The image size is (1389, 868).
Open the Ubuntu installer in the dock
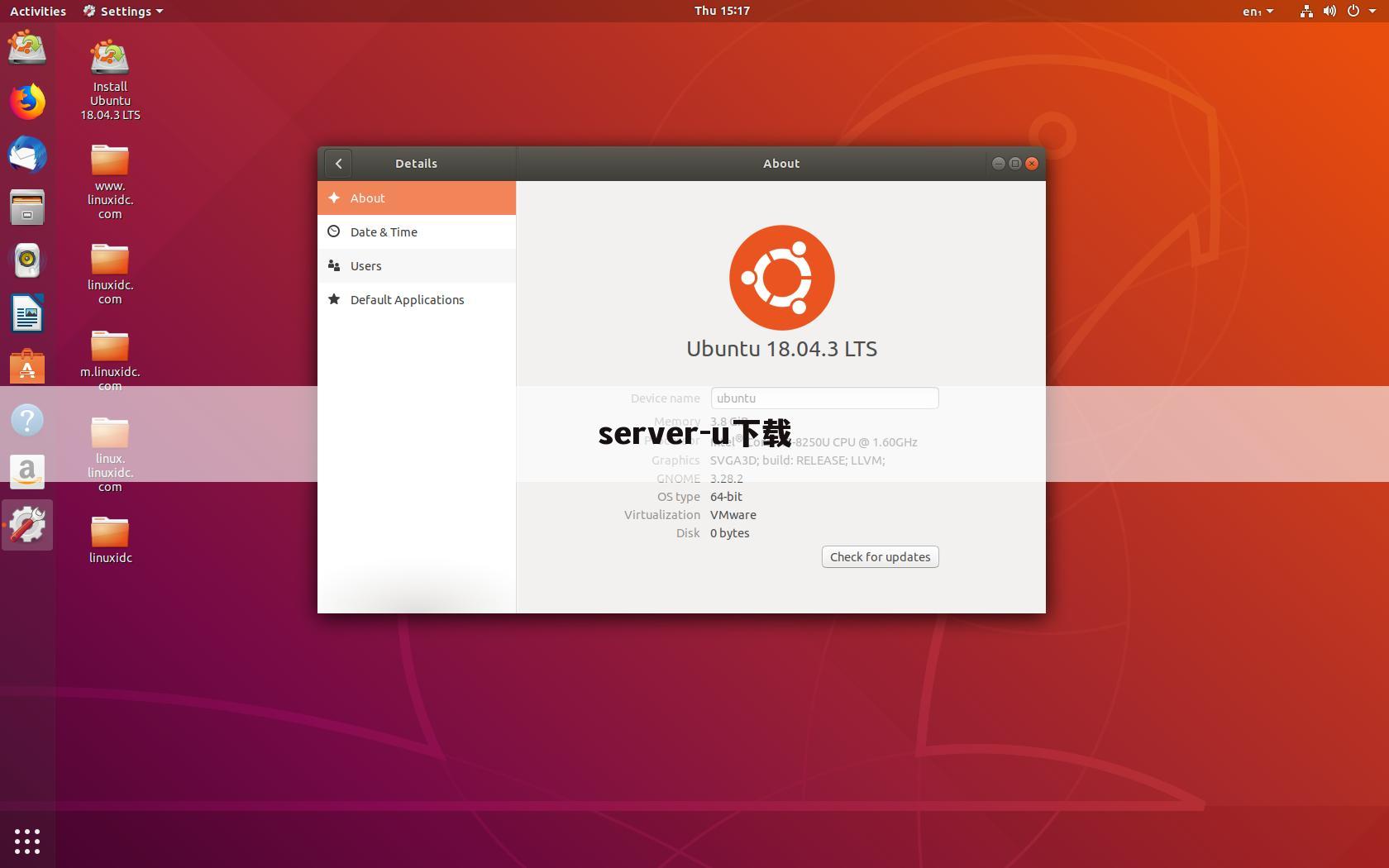tap(27, 48)
